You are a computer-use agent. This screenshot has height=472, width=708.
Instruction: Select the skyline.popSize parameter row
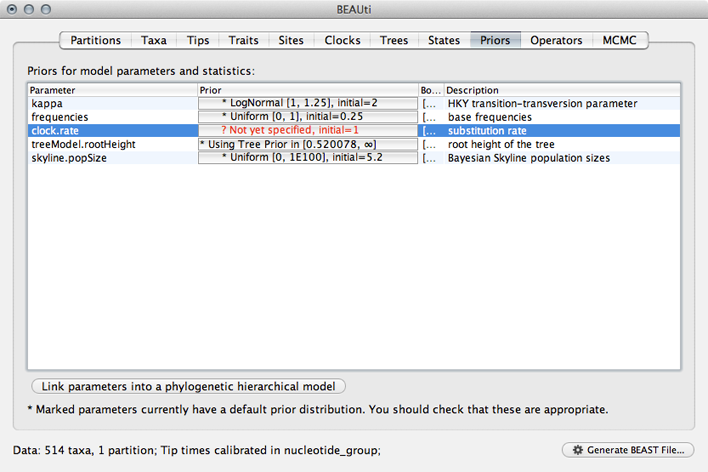354,158
